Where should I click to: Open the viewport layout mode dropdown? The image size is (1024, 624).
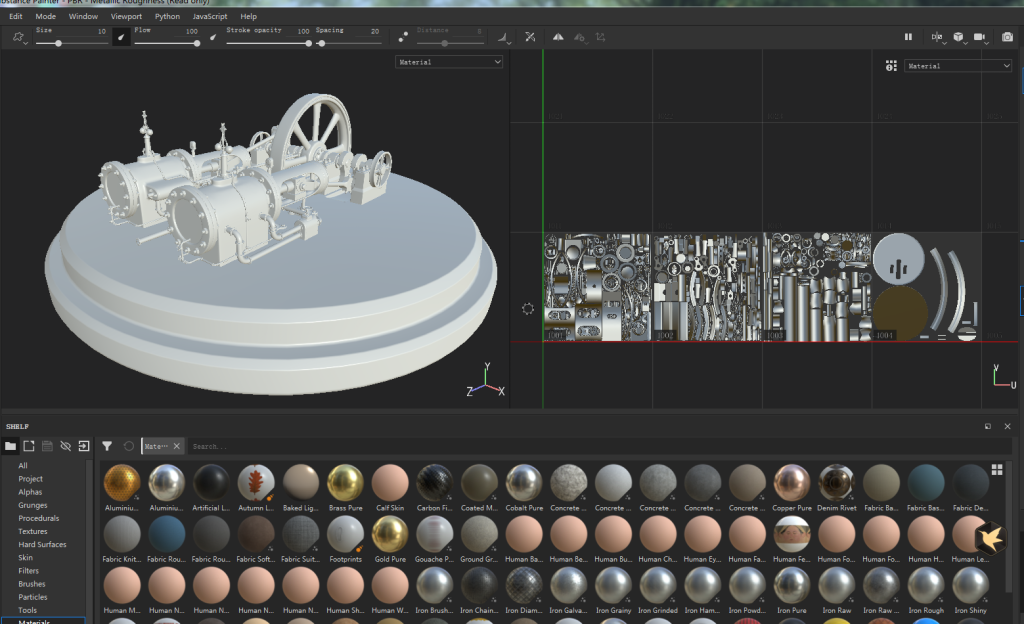pyautogui.click(x=937, y=38)
